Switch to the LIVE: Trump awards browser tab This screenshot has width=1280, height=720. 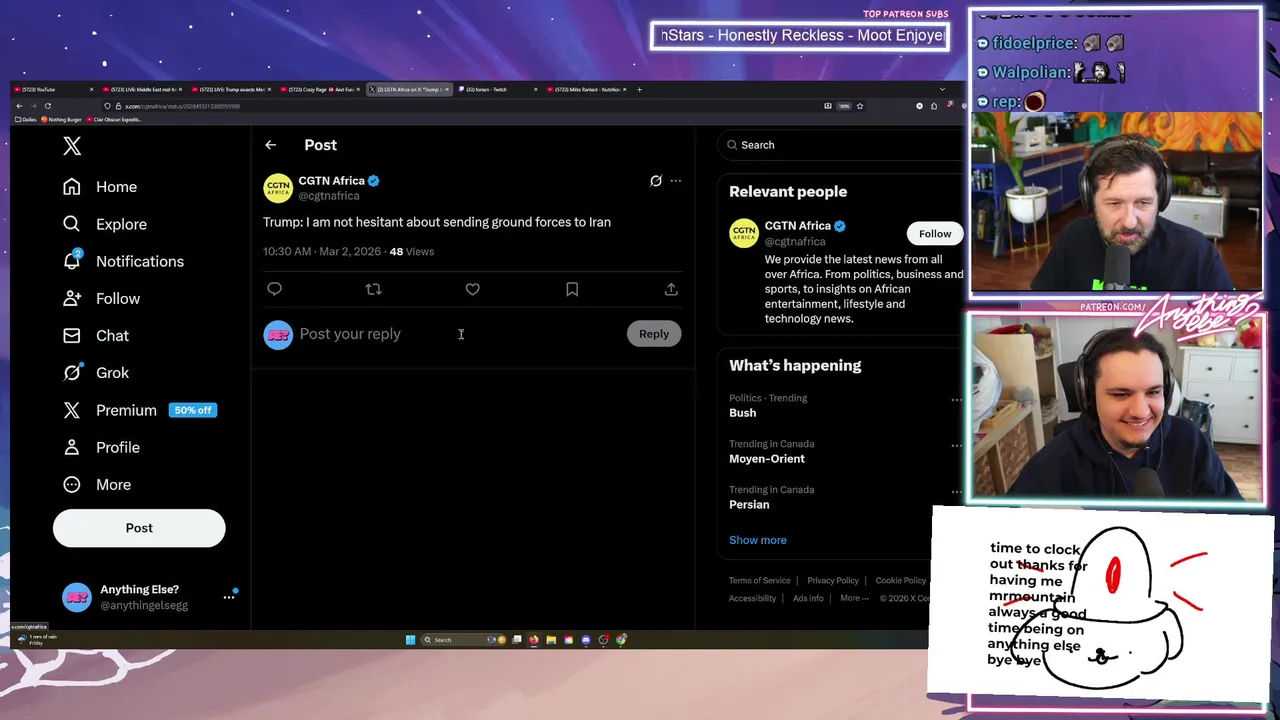pos(233,89)
